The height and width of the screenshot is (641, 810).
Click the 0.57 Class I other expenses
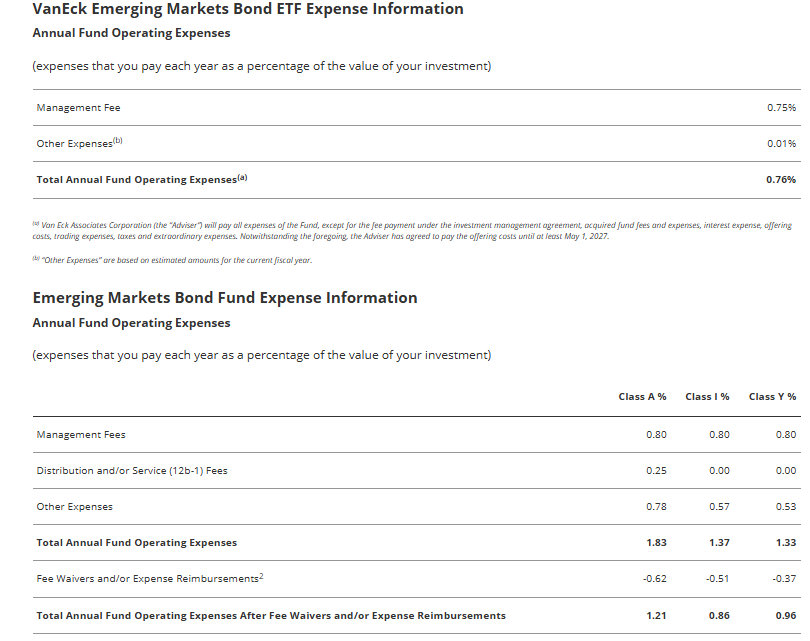click(719, 507)
